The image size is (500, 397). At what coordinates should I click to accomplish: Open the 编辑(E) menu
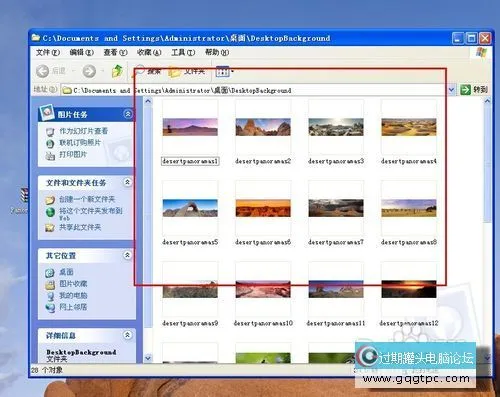(x=82, y=52)
